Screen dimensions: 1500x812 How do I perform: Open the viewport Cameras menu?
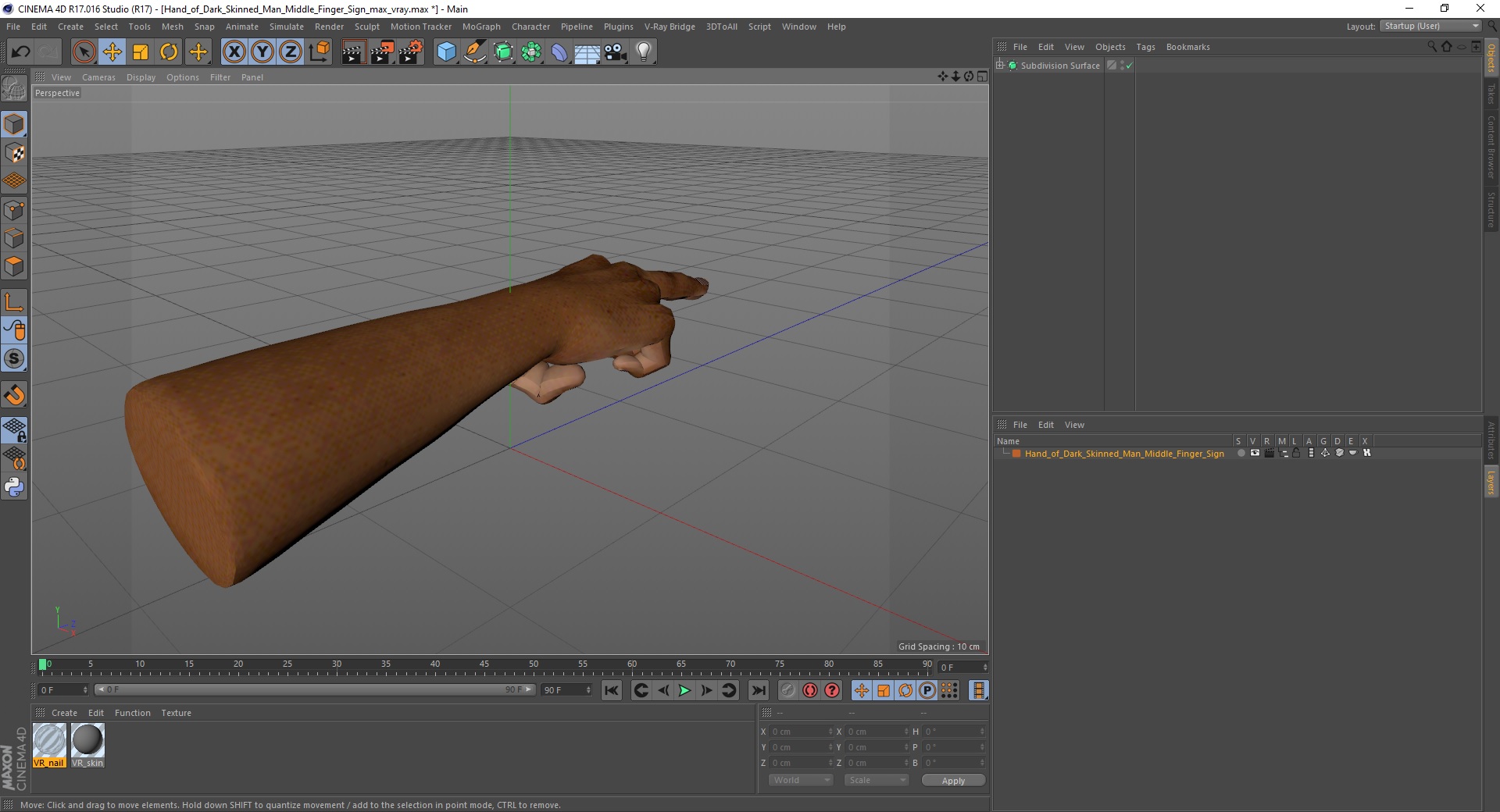pos(98,77)
